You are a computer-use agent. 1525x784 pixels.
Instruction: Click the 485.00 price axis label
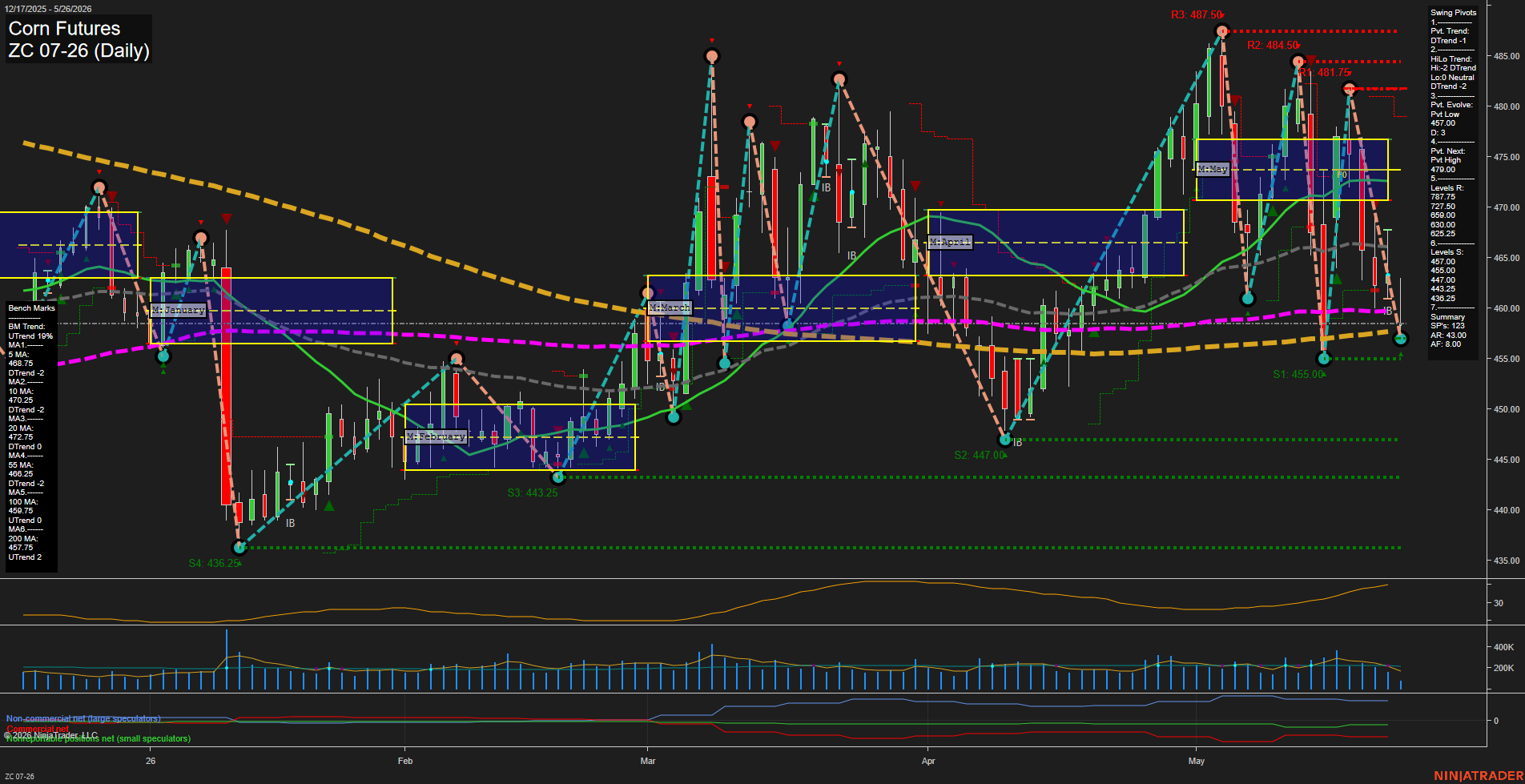pos(1506,56)
